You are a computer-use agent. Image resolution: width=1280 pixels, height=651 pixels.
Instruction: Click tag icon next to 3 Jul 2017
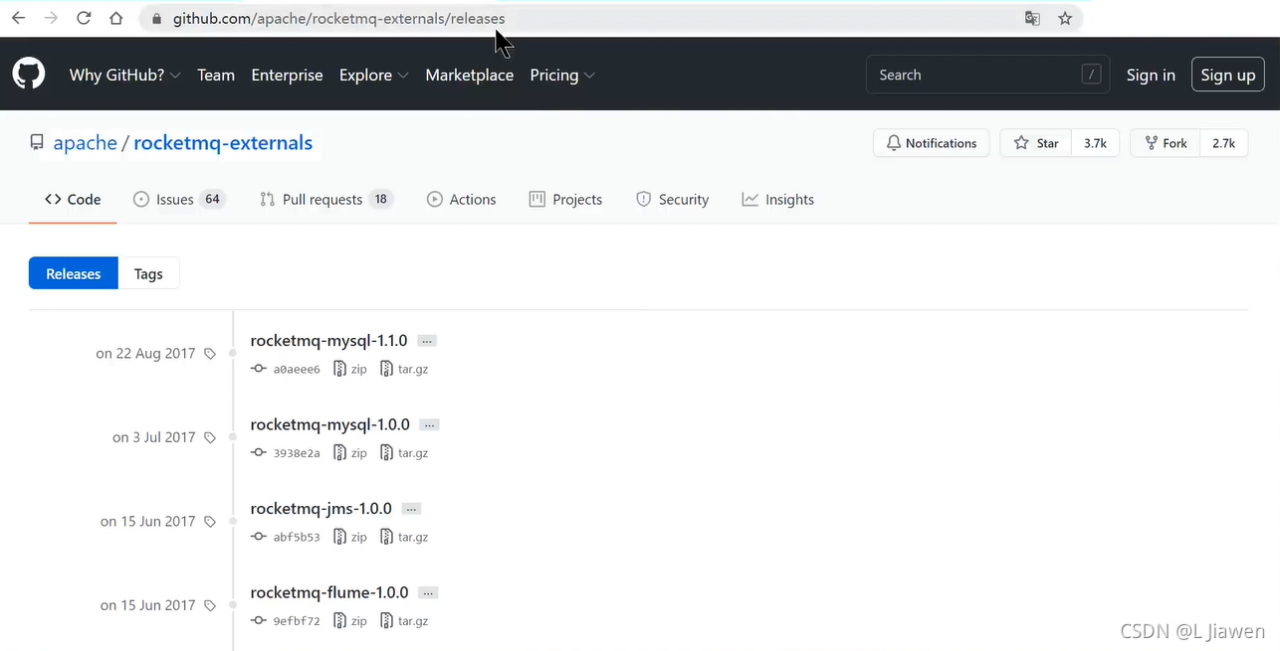coord(210,438)
